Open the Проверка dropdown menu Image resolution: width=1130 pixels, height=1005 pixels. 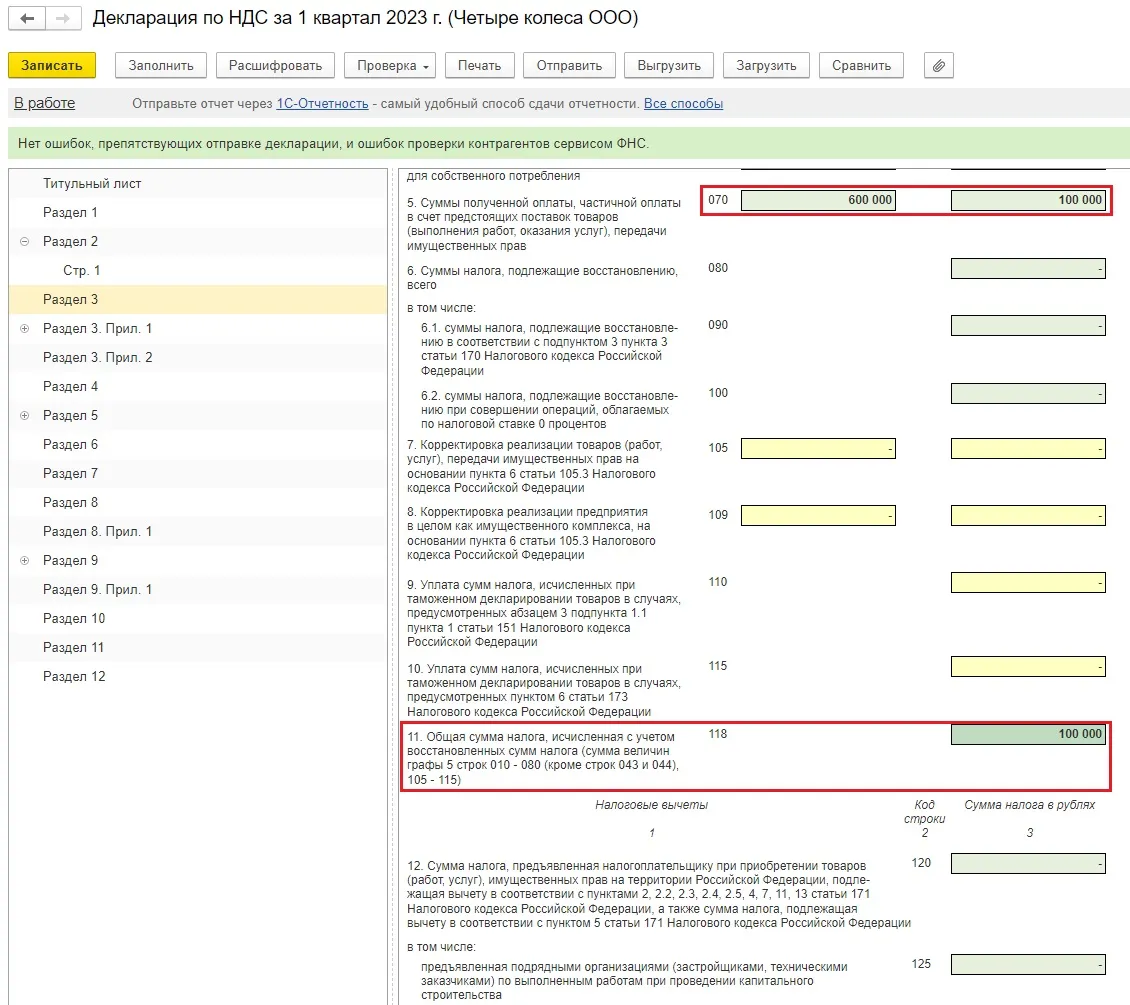pos(390,66)
